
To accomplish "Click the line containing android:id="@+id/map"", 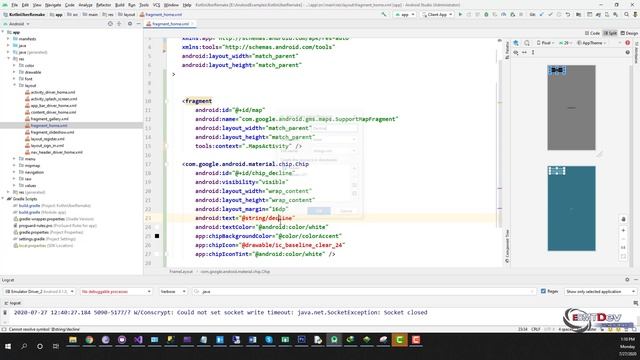I will (230, 110).
